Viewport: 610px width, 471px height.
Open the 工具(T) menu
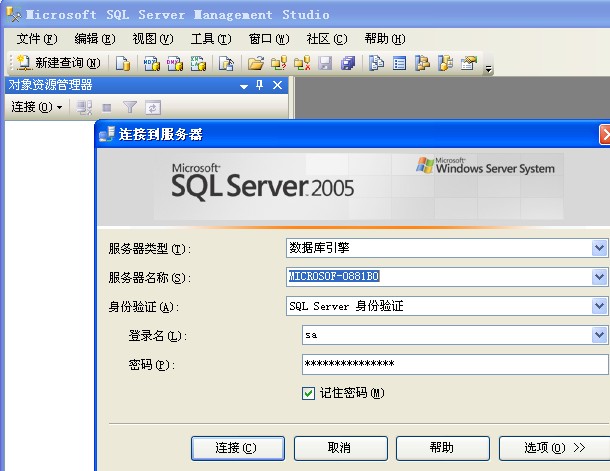coord(211,39)
